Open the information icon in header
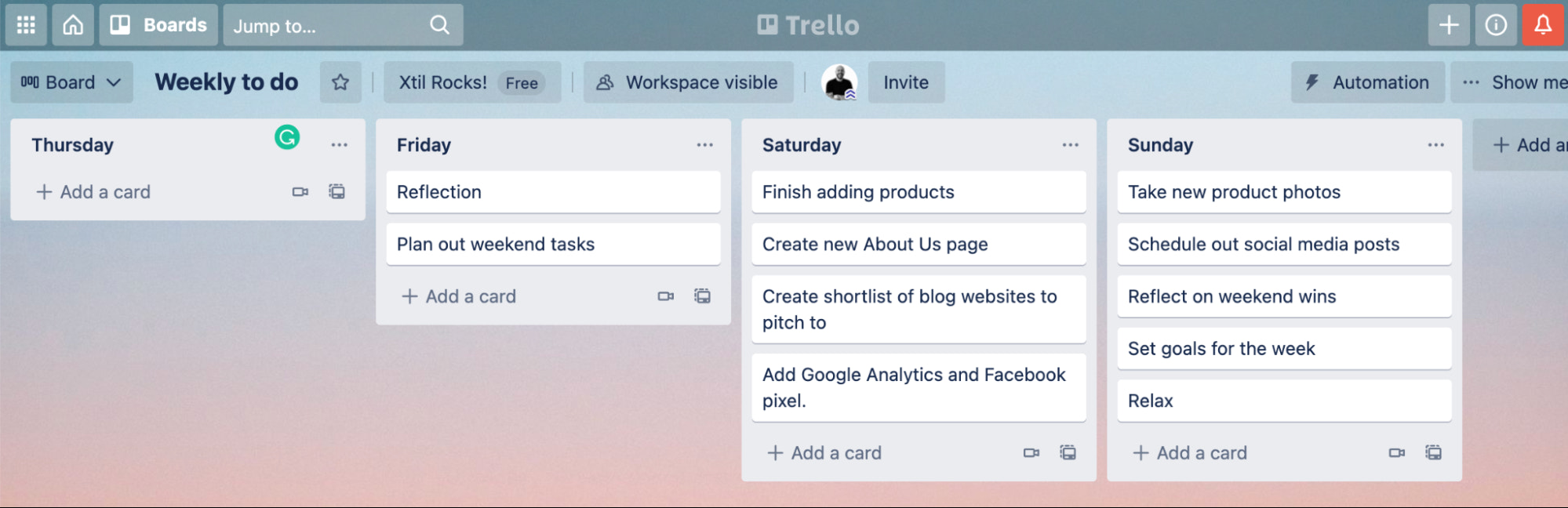This screenshot has height=508, width=1568. (x=1496, y=25)
